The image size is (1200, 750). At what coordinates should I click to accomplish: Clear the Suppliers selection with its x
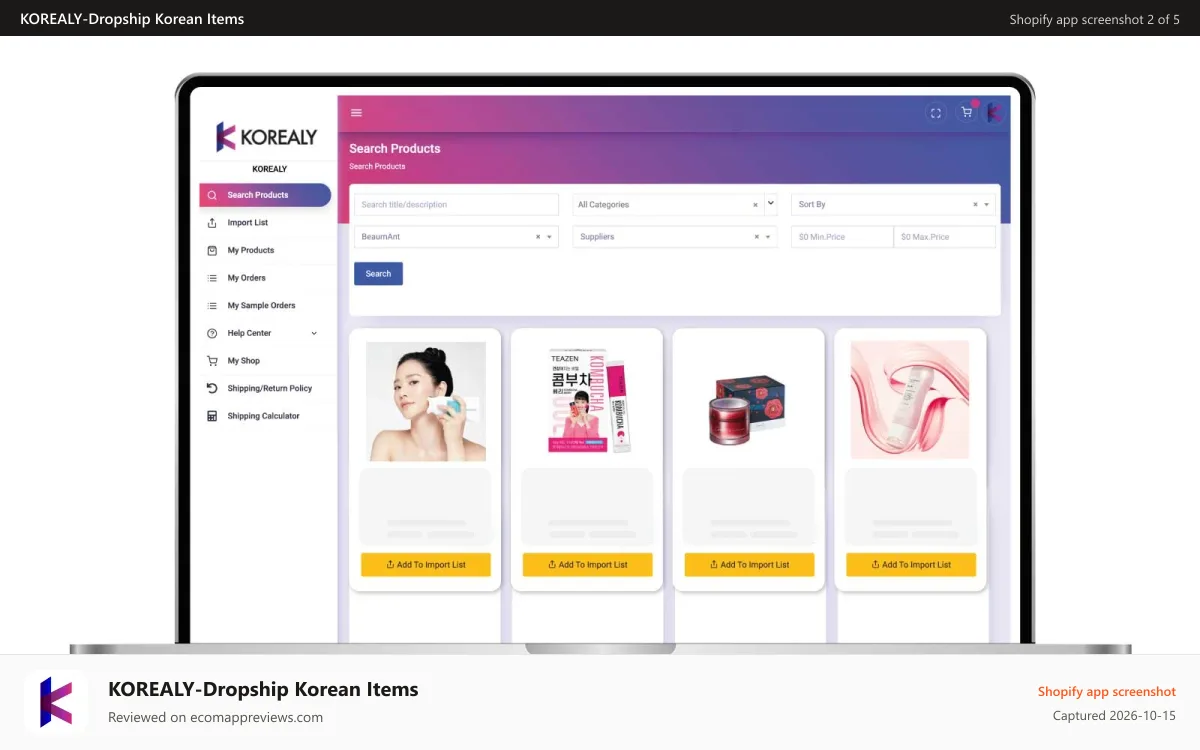pos(756,237)
